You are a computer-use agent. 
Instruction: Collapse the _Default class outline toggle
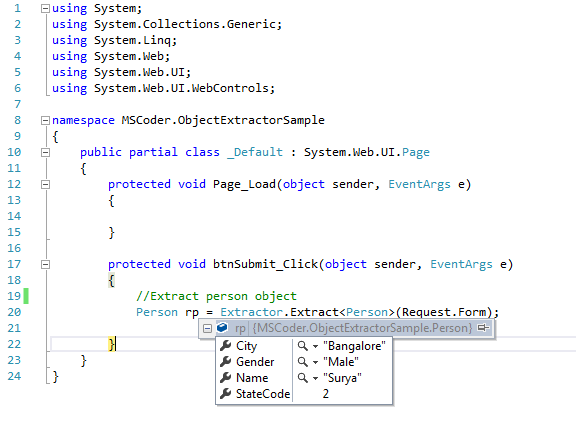click(45, 152)
